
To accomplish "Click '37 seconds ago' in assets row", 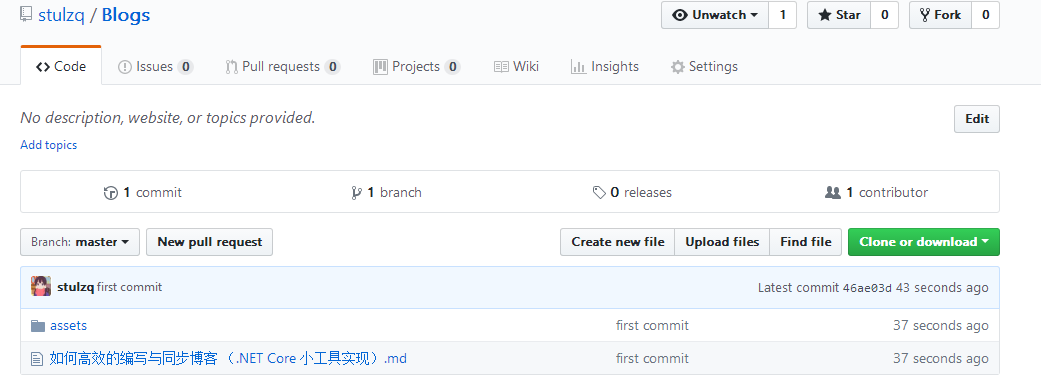I will coord(941,325).
